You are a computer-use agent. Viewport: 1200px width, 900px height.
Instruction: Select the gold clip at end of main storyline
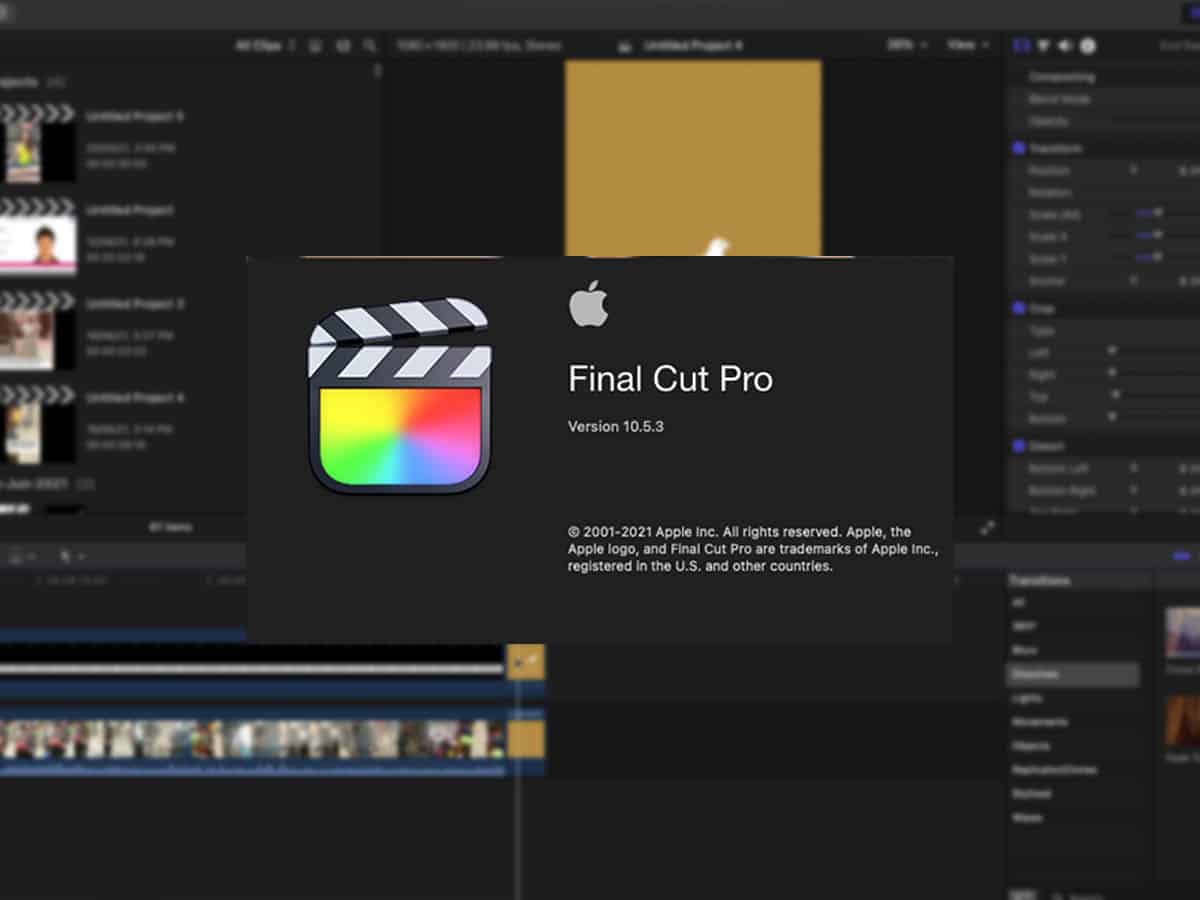click(526, 740)
